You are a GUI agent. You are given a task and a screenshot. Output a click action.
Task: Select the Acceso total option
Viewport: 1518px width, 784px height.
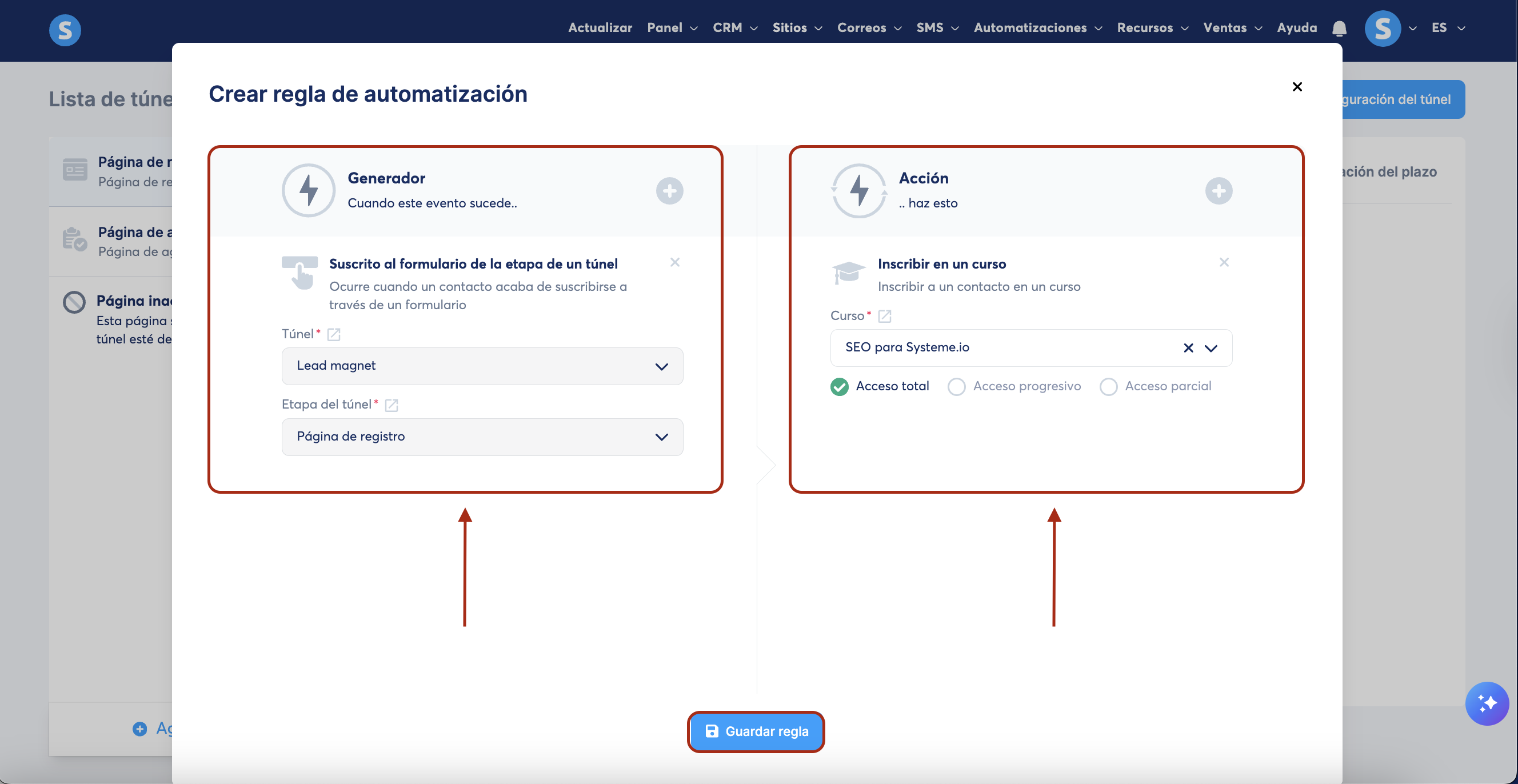click(x=839, y=386)
